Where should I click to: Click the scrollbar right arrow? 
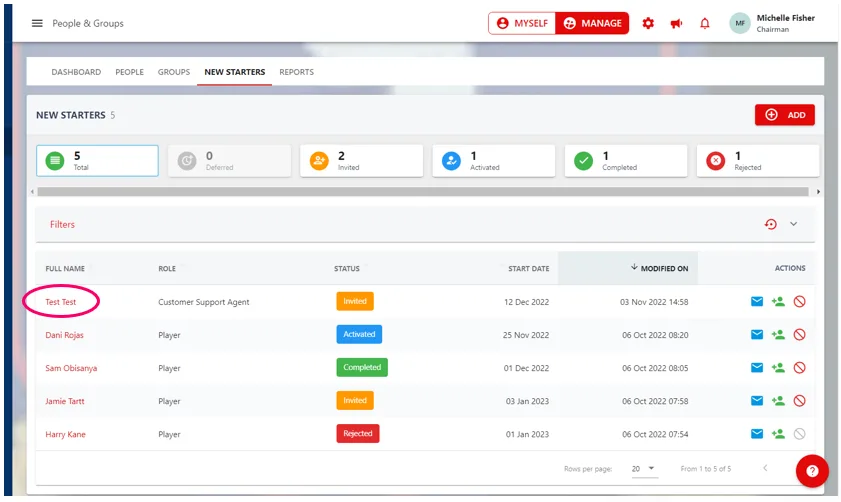(818, 191)
